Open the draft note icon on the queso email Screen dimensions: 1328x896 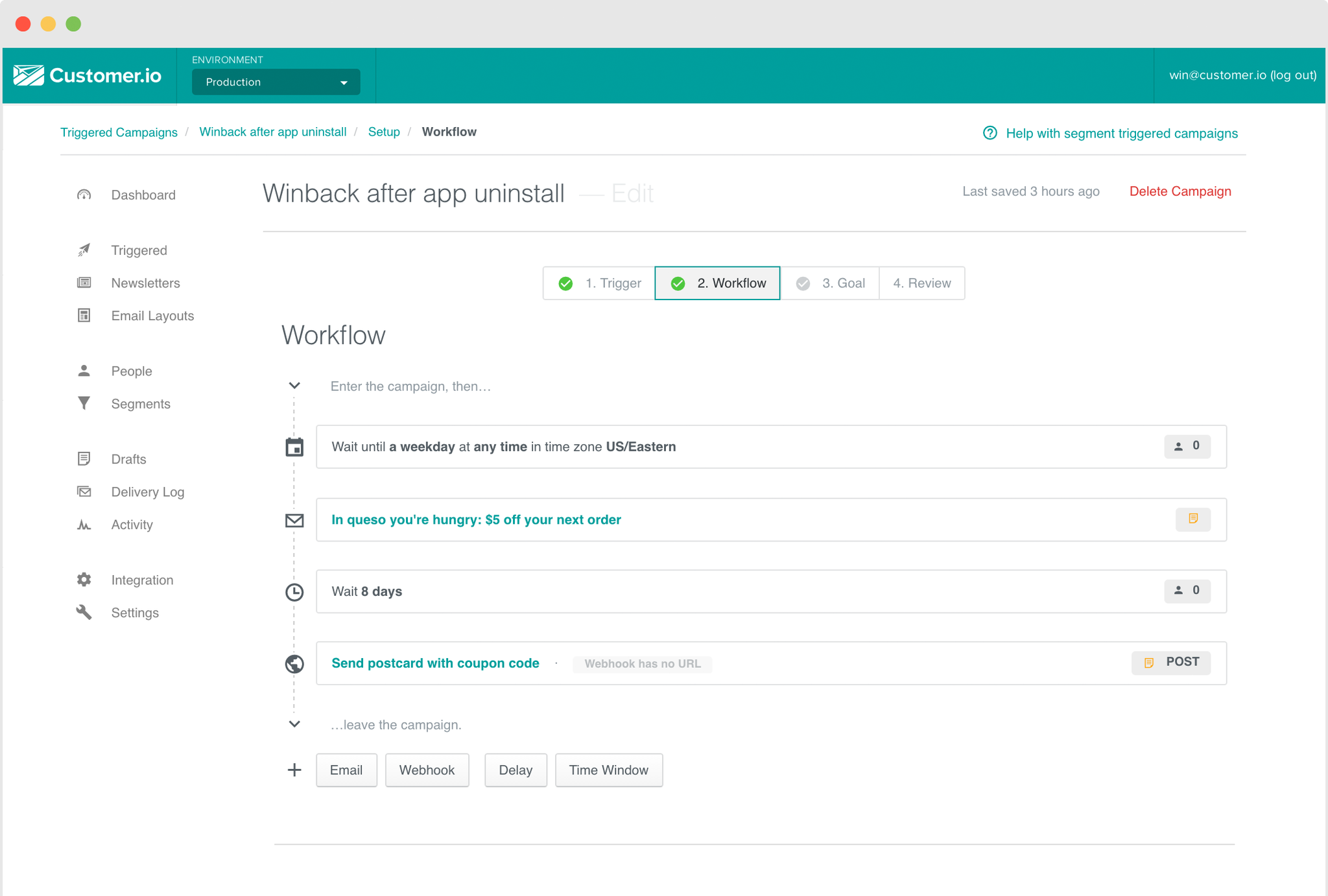[1192, 519]
